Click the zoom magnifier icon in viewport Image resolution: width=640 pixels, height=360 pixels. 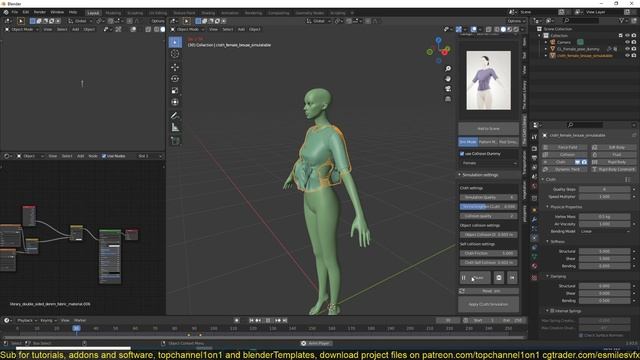click(x=448, y=69)
